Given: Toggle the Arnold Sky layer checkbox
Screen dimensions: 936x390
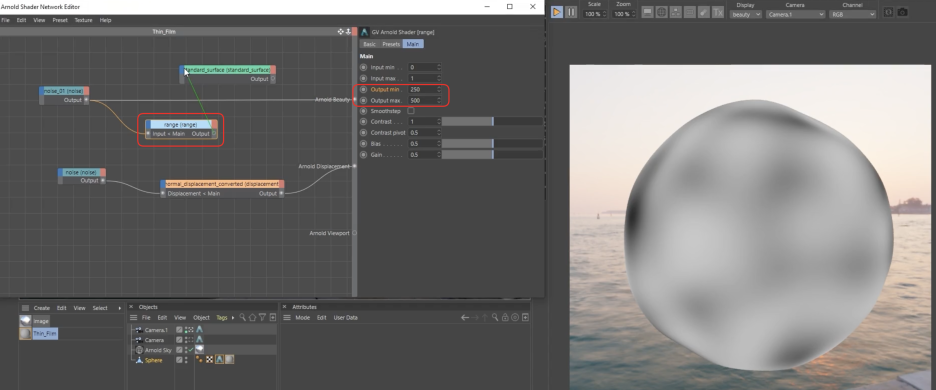Looking at the screenshot, I should point(179,350).
